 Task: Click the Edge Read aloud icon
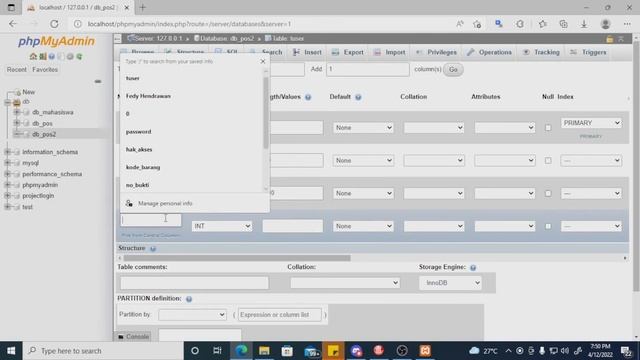click(460, 24)
